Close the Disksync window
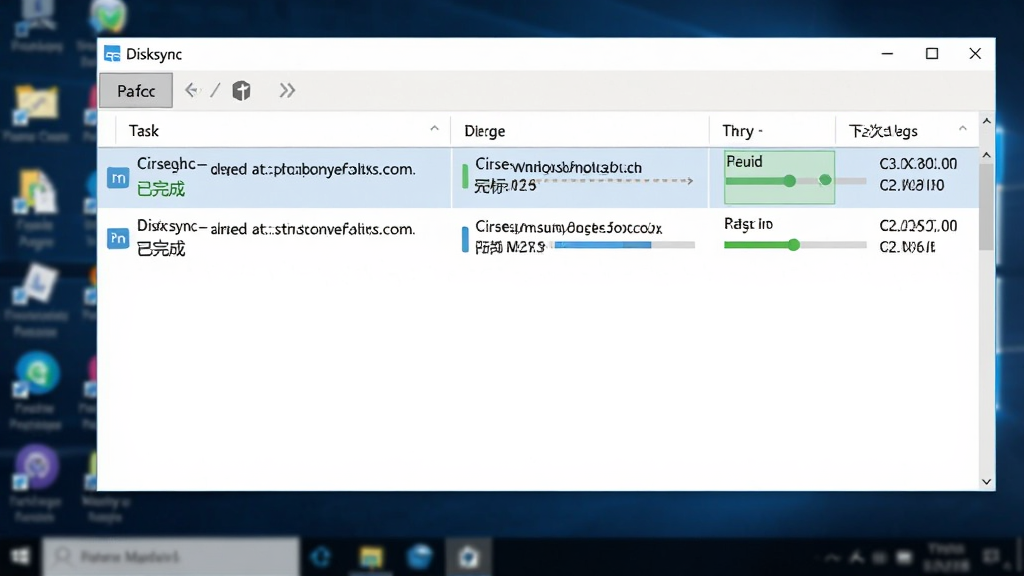Viewport: 1024px width, 576px height. tap(975, 54)
